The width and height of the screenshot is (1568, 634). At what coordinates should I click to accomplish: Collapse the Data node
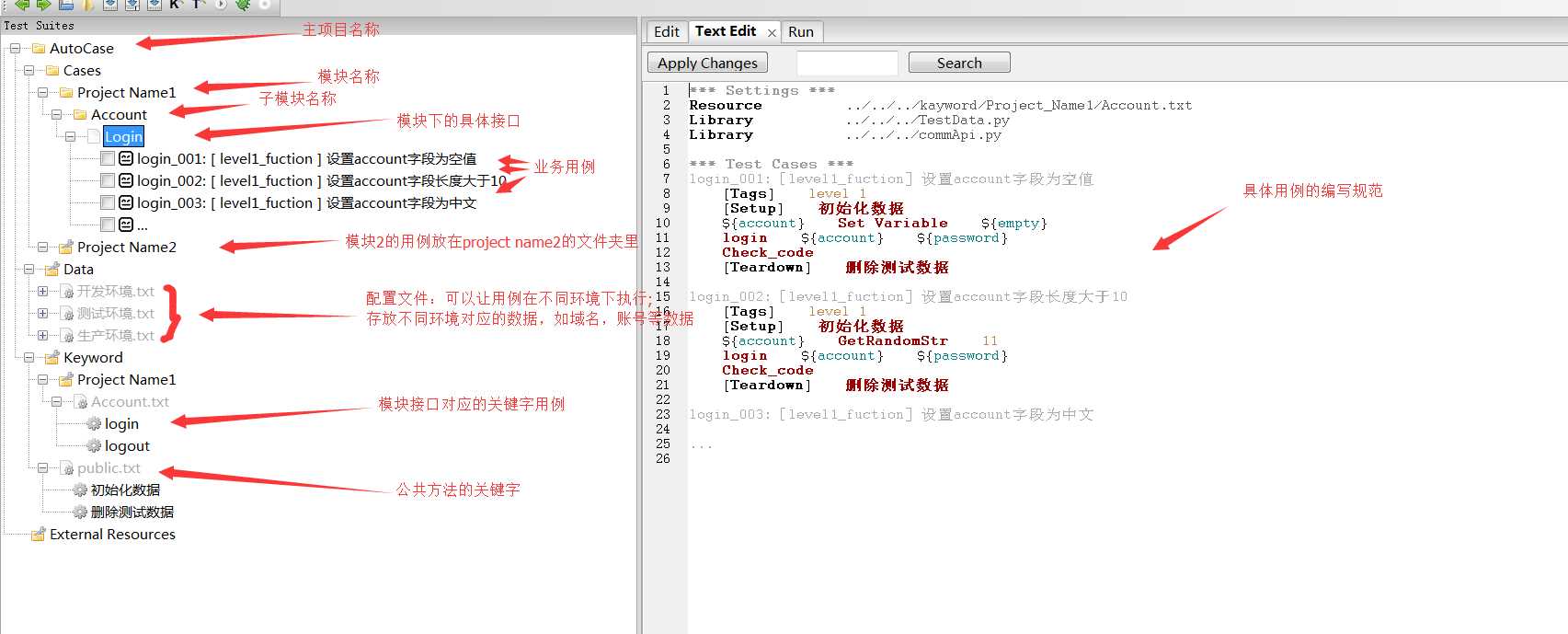coord(29,269)
